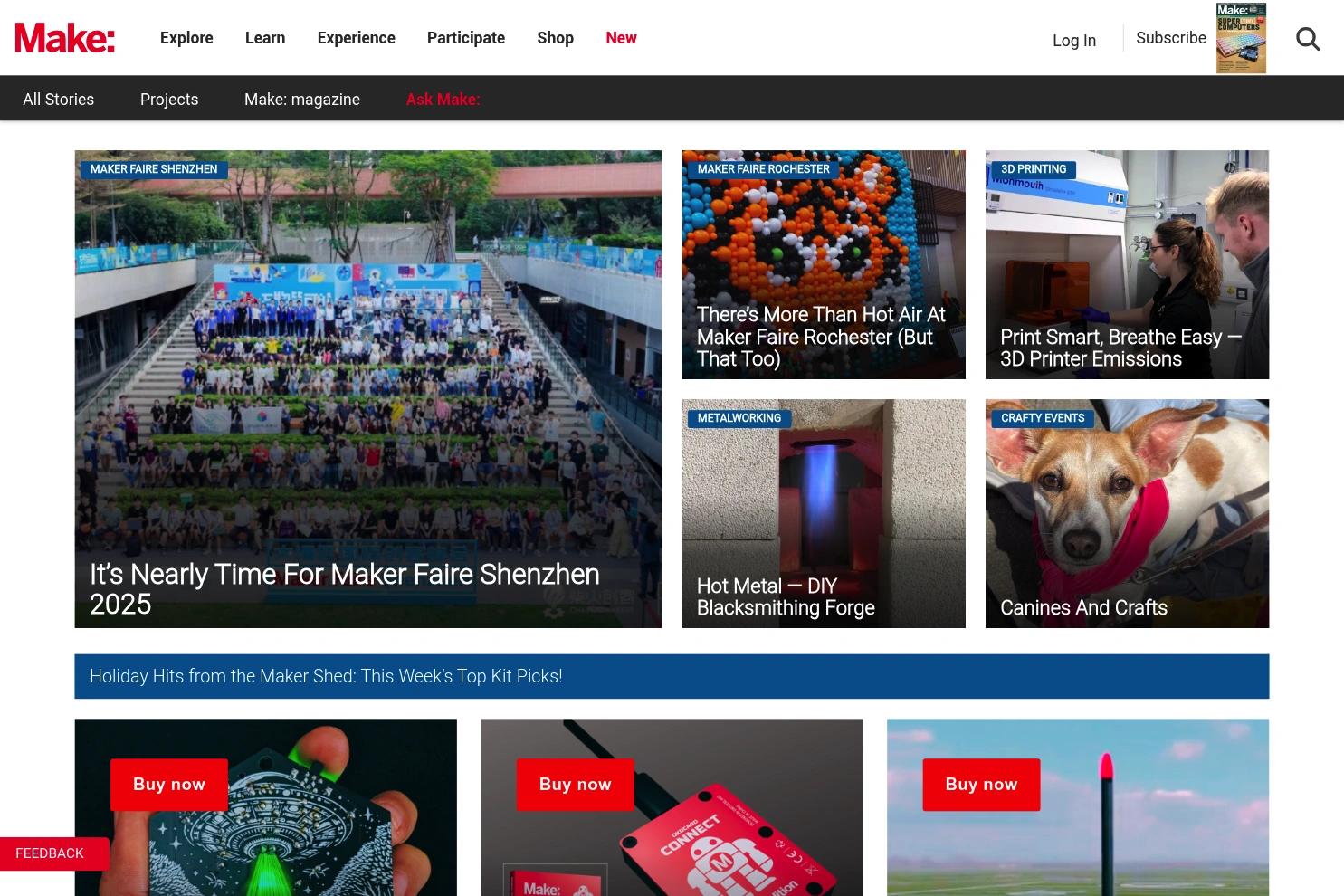Click the Make: logo
1344x896 pixels.
pyautogui.click(x=65, y=38)
